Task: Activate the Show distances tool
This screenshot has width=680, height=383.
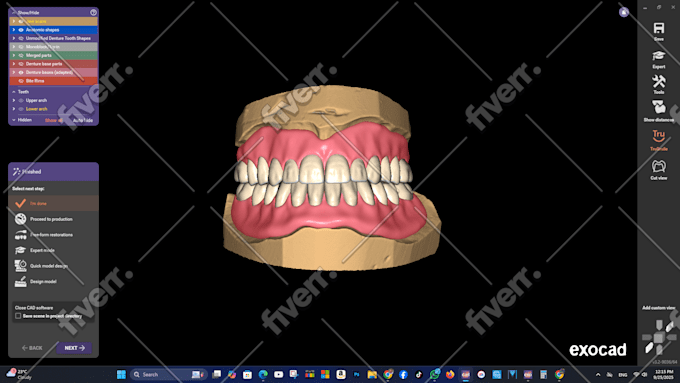Action: coord(658,107)
